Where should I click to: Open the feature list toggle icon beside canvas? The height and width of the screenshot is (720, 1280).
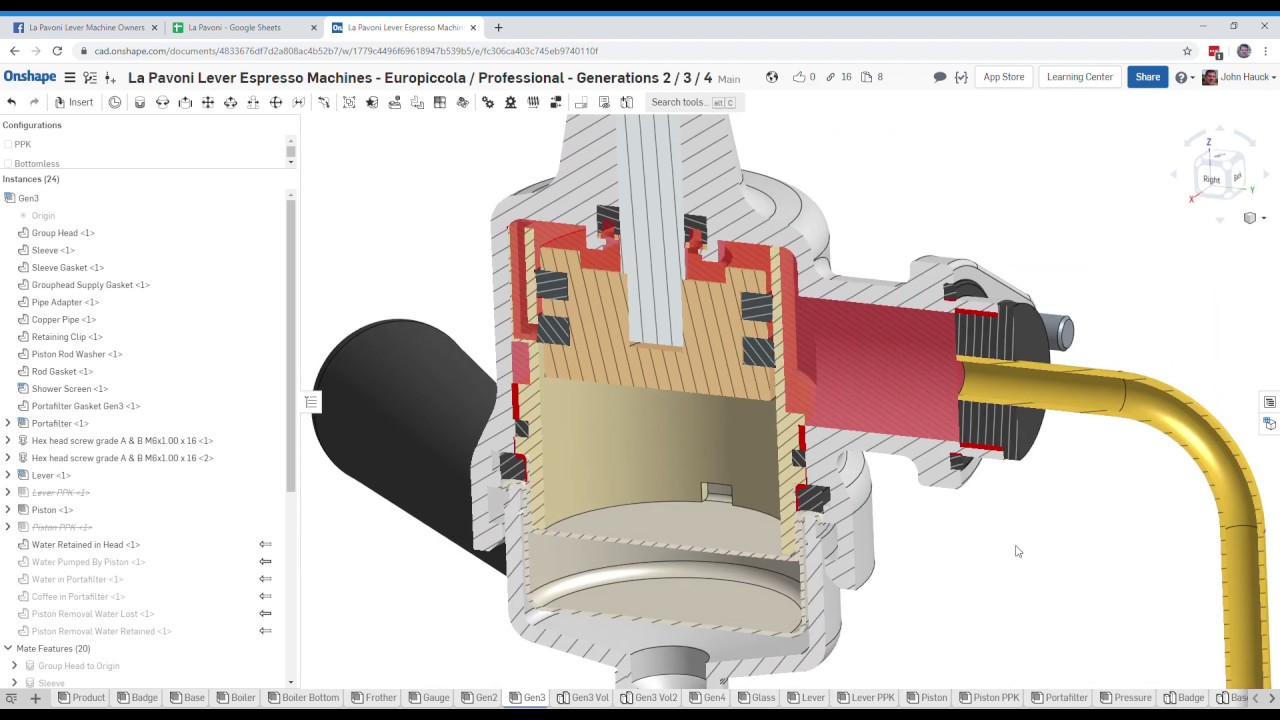click(x=311, y=402)
